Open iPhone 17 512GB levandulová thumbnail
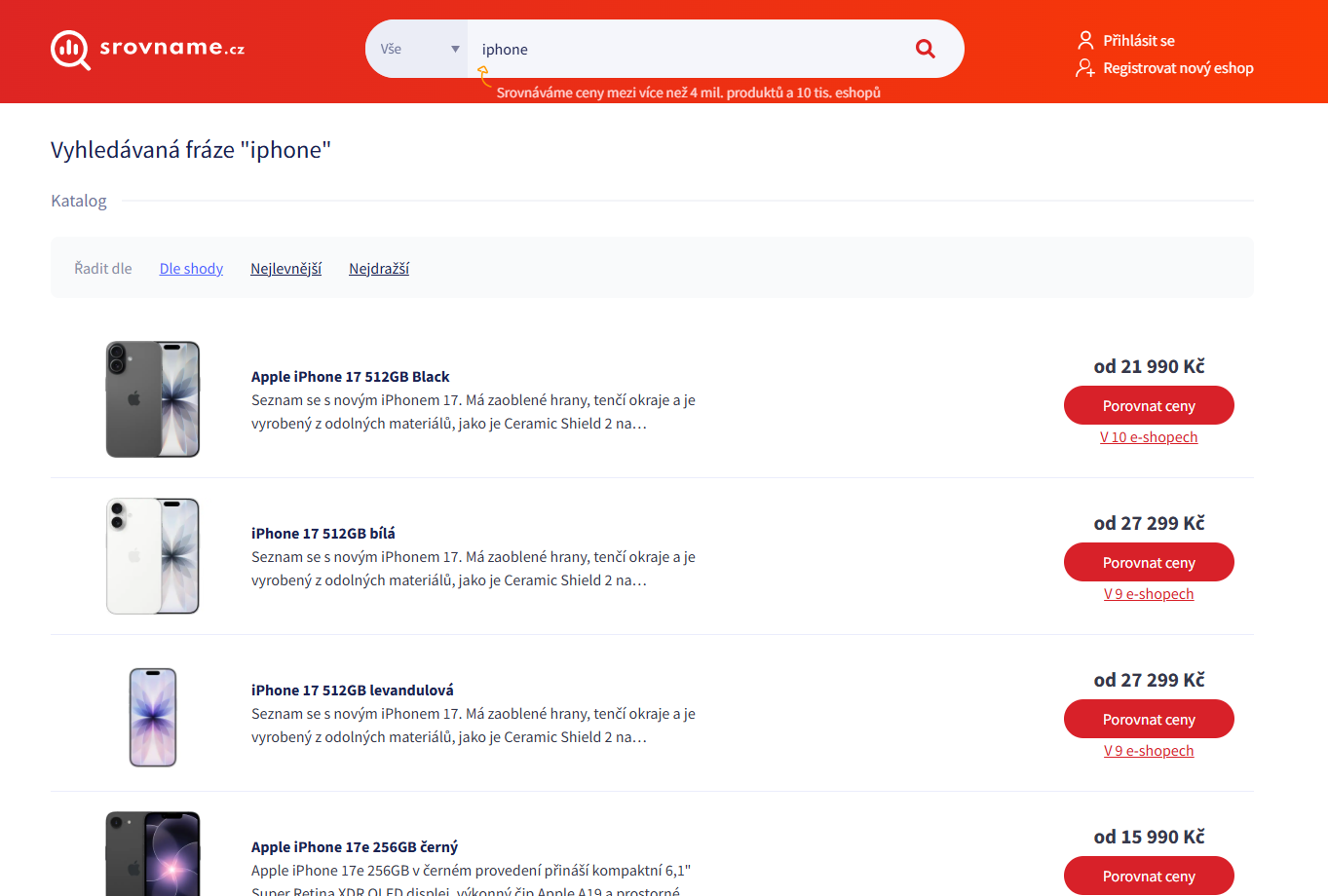Image resolution: width=1328 pixels, height=896 pixels. click(x=153, y=717)
